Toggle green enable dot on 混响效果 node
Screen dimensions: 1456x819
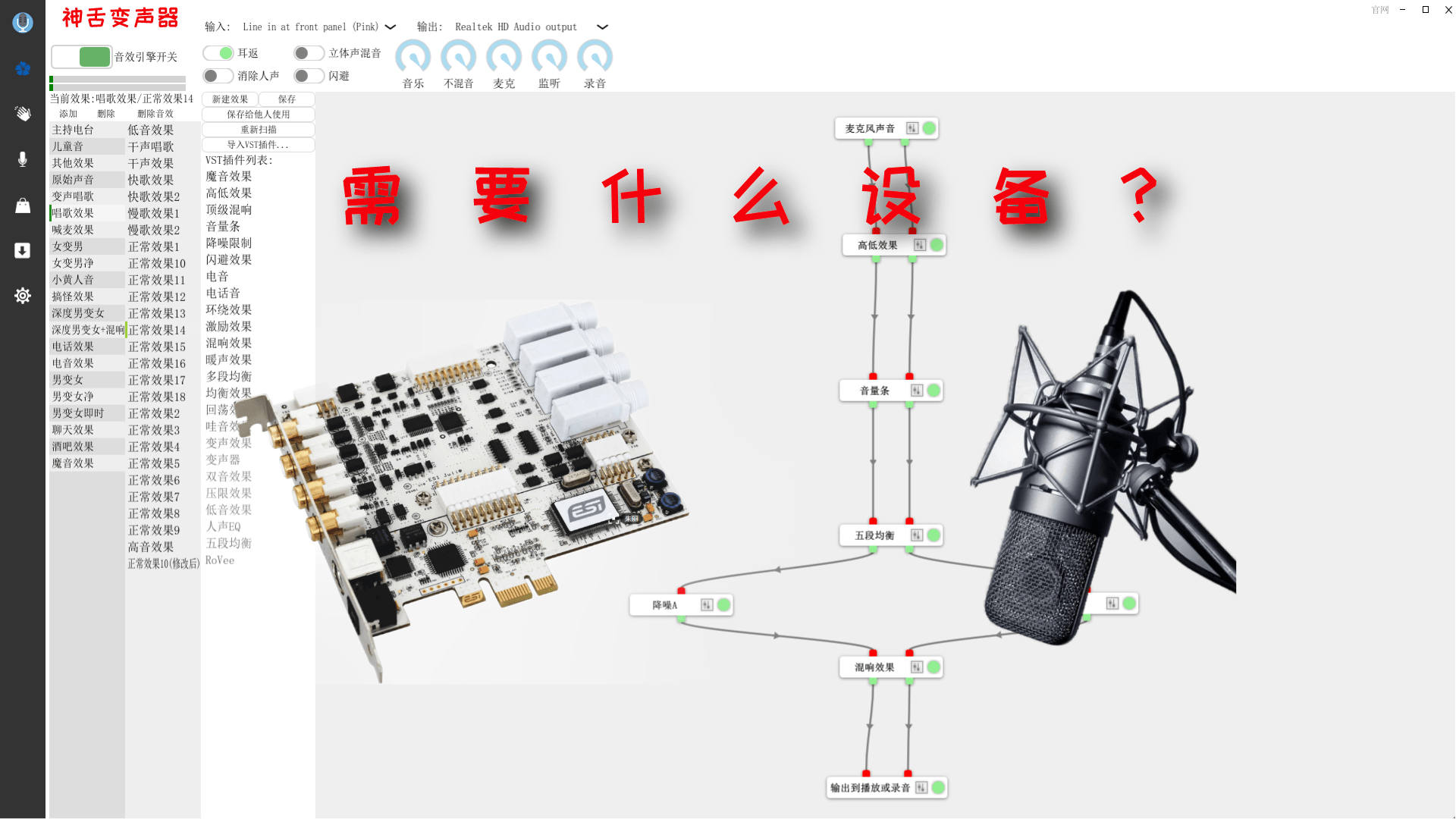(934, 667)
